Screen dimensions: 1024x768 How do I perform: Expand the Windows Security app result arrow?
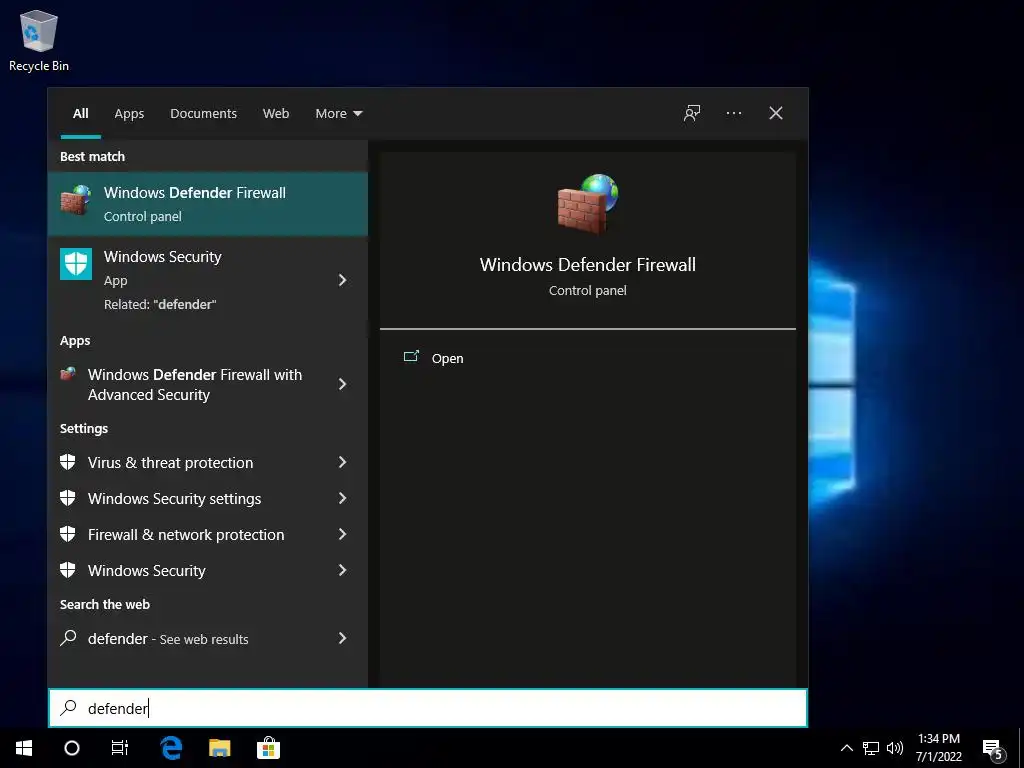point(342,280)
